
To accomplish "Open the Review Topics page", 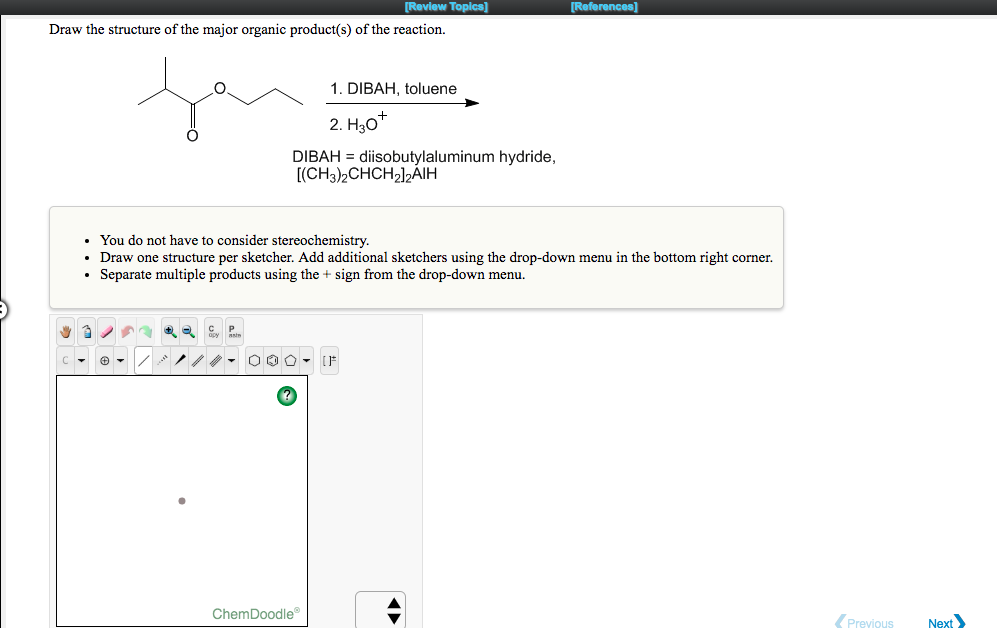I will pos(446,6).
